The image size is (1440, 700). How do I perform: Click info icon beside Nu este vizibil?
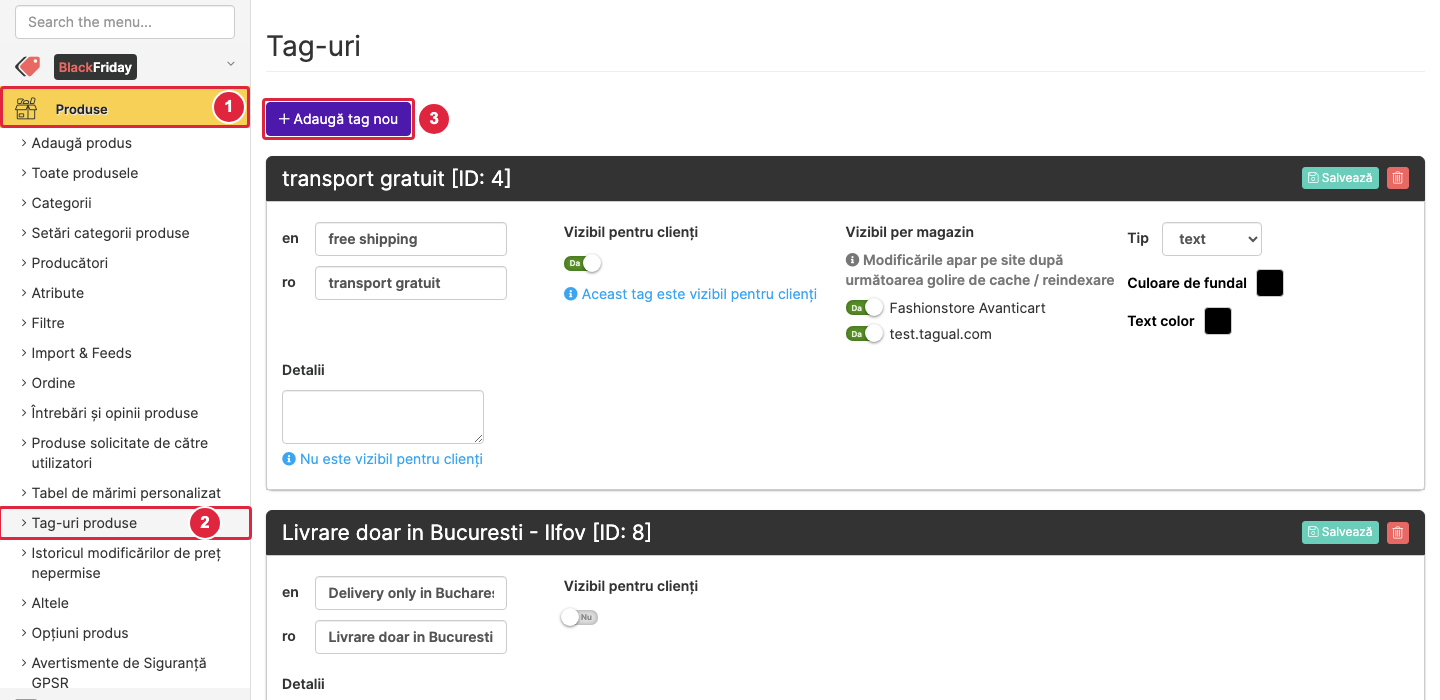point(289,459)
